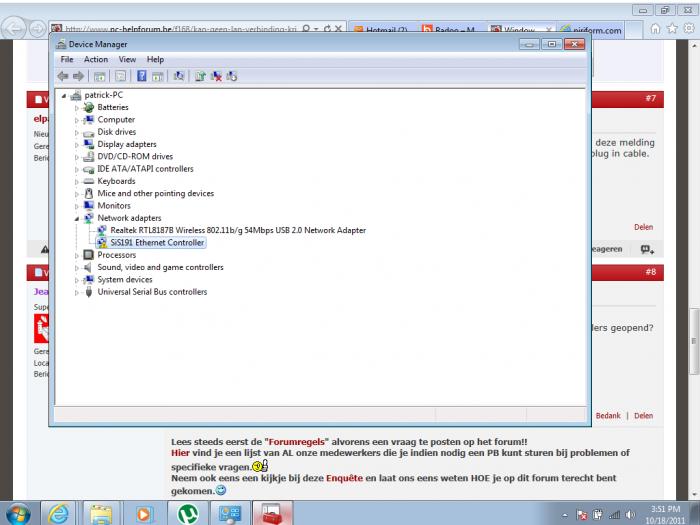Click the Enquête link

tap(344, 478)
